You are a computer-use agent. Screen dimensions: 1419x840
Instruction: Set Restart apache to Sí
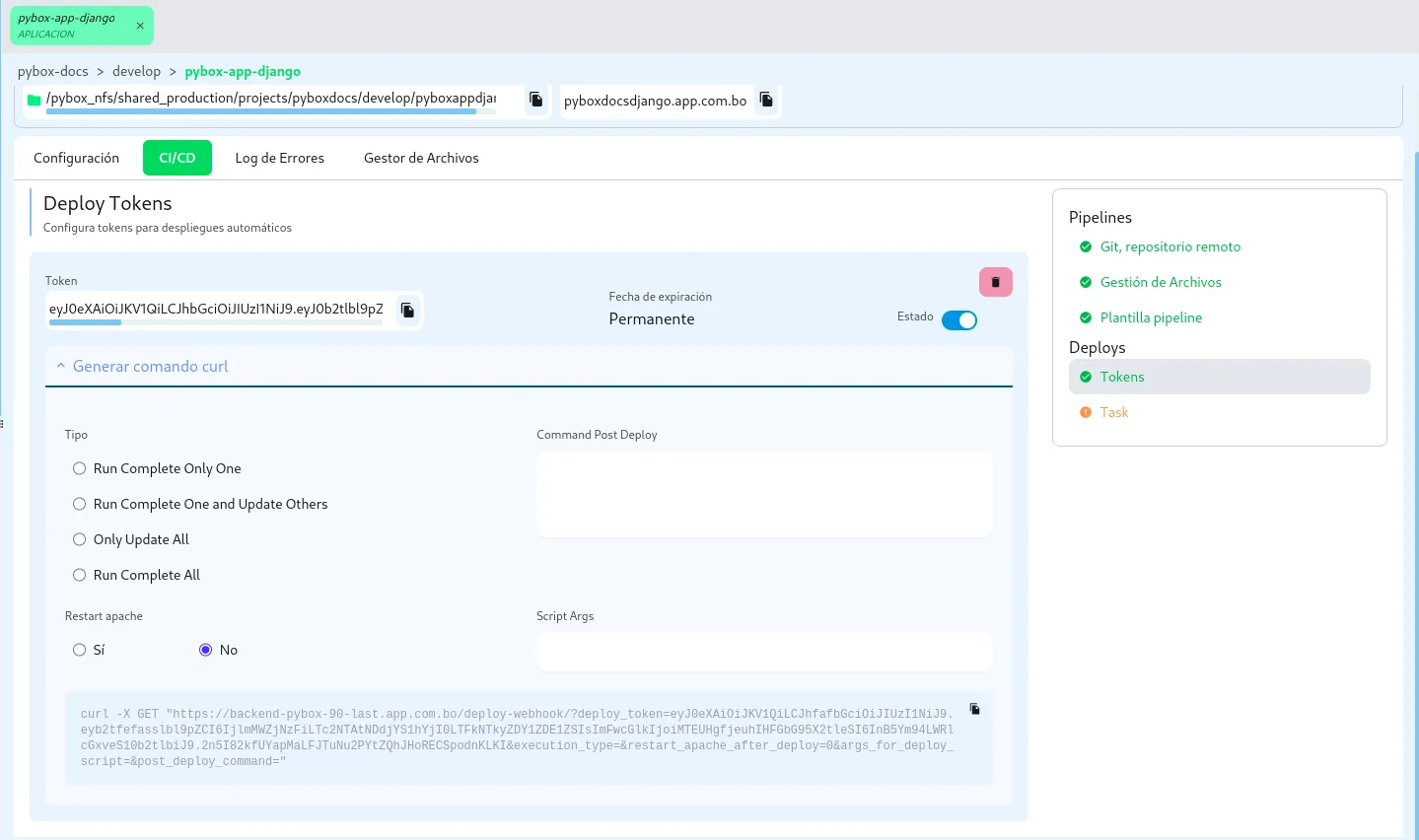[80, 650]
